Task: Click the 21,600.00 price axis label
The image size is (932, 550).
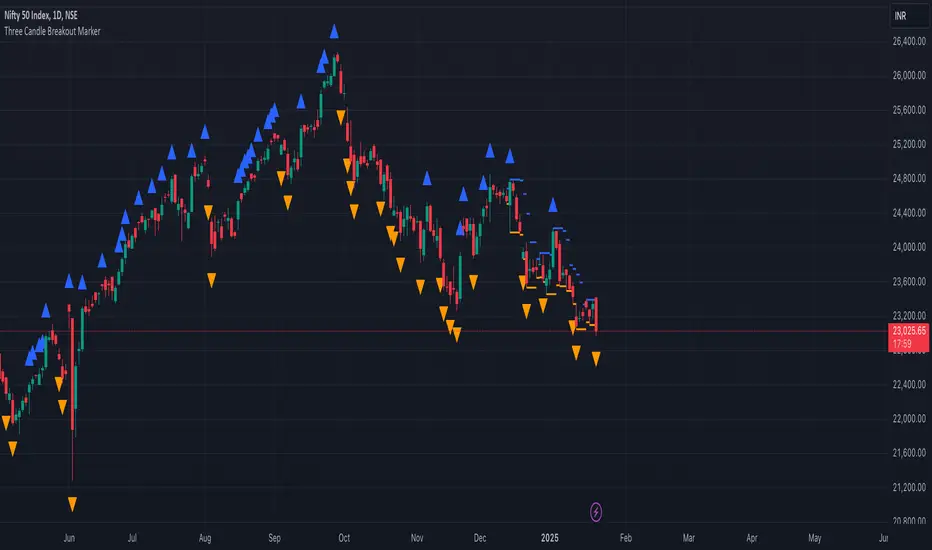Action: [909, 453]
